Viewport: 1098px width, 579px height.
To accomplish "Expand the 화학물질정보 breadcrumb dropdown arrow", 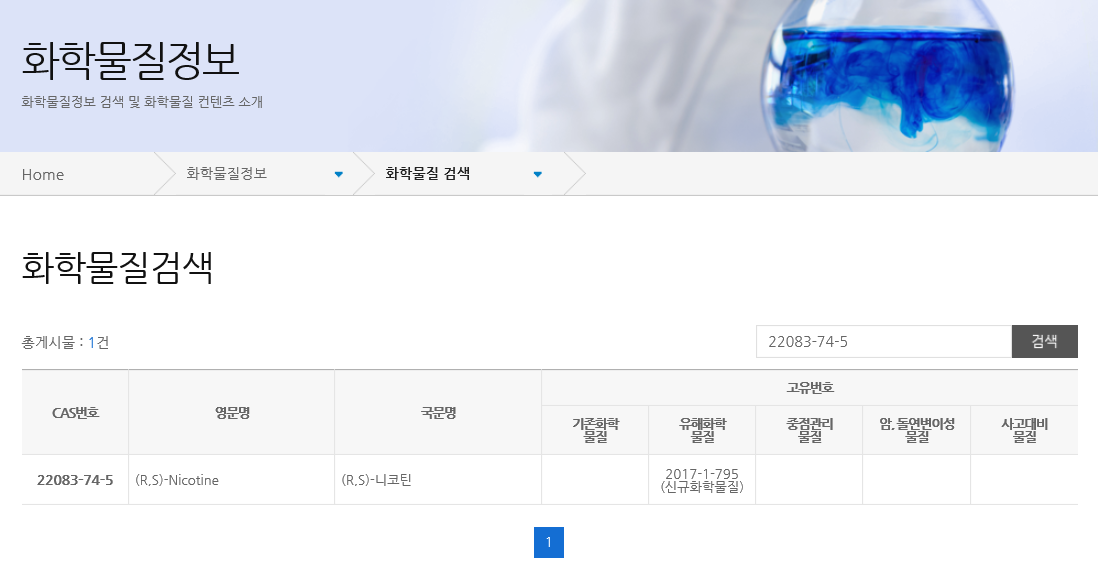I will point(339,174).
